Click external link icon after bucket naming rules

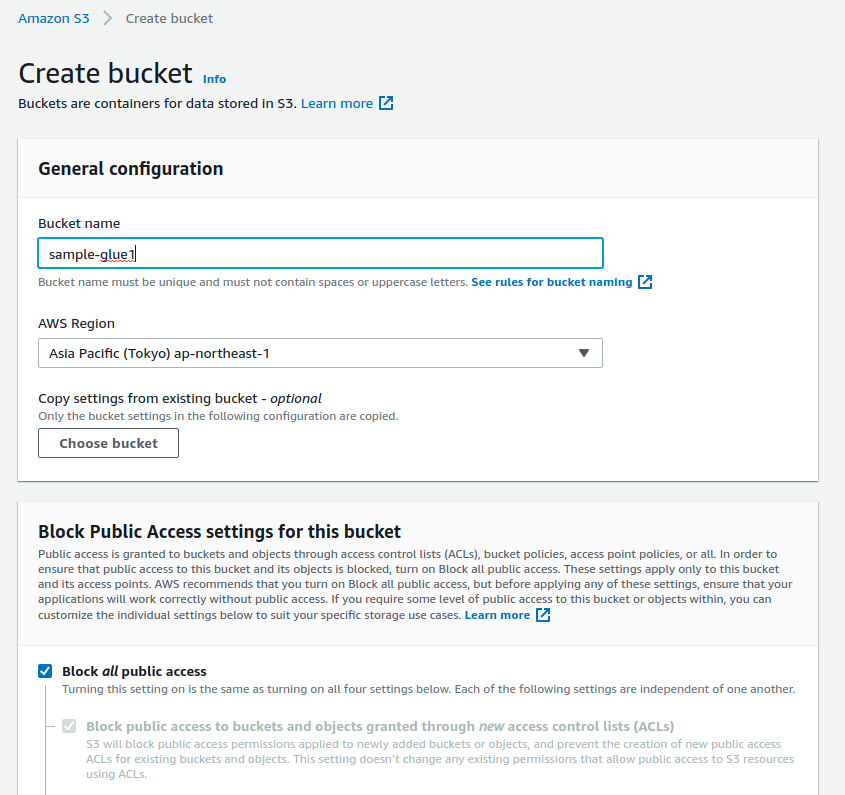click(645, 282)
